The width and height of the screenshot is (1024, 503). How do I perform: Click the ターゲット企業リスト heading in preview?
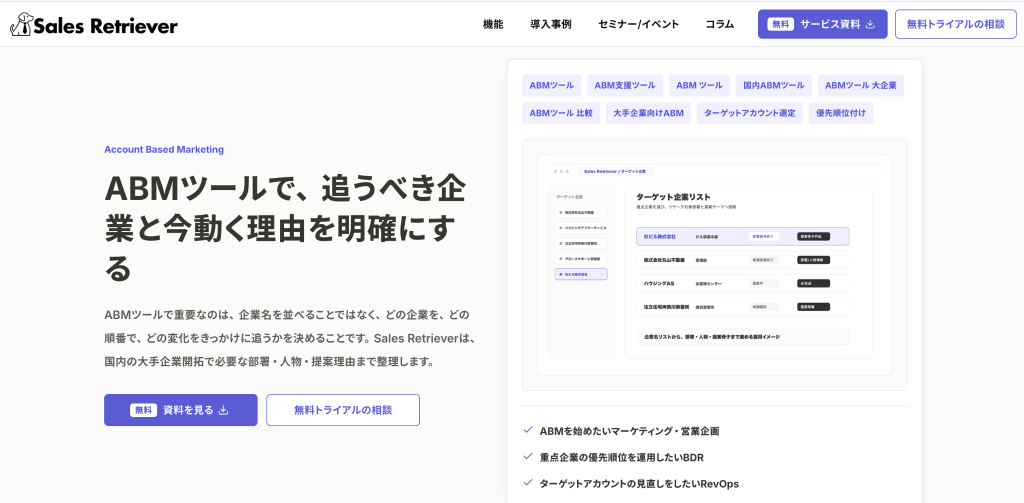[673, 197]
